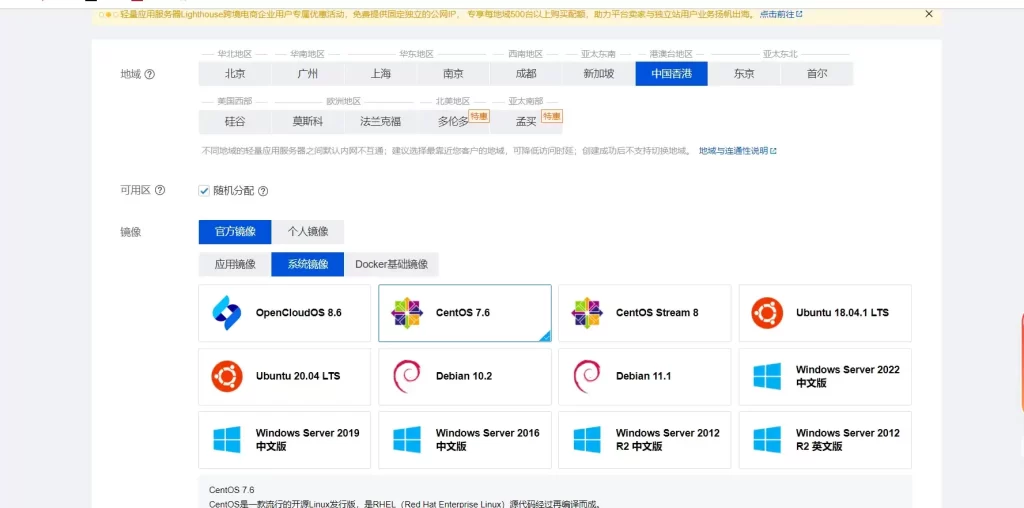Select the 广州 region
1024x508 pixels.
click(308, 74)
